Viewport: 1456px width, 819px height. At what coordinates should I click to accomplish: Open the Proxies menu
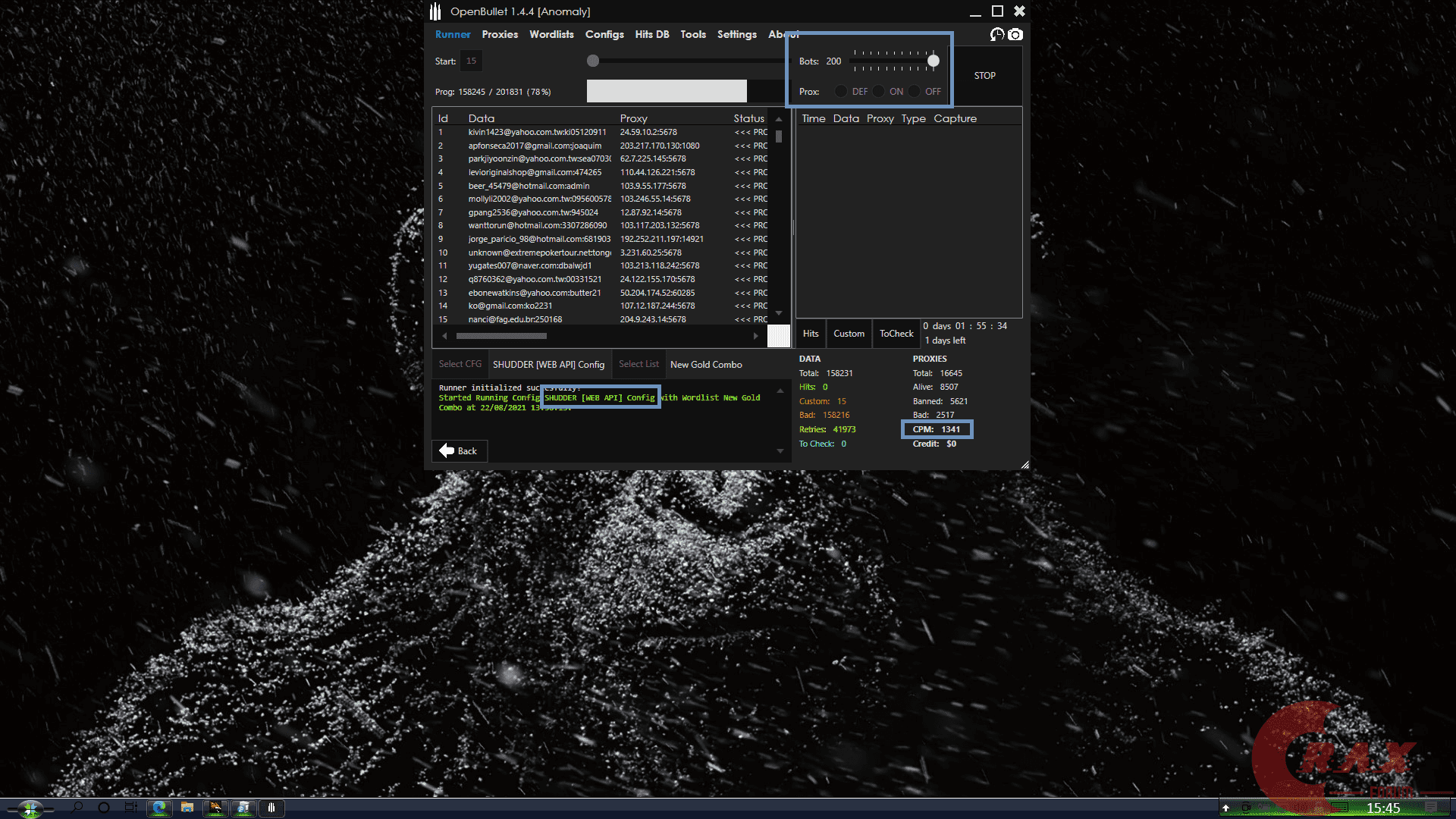(499, 34)
